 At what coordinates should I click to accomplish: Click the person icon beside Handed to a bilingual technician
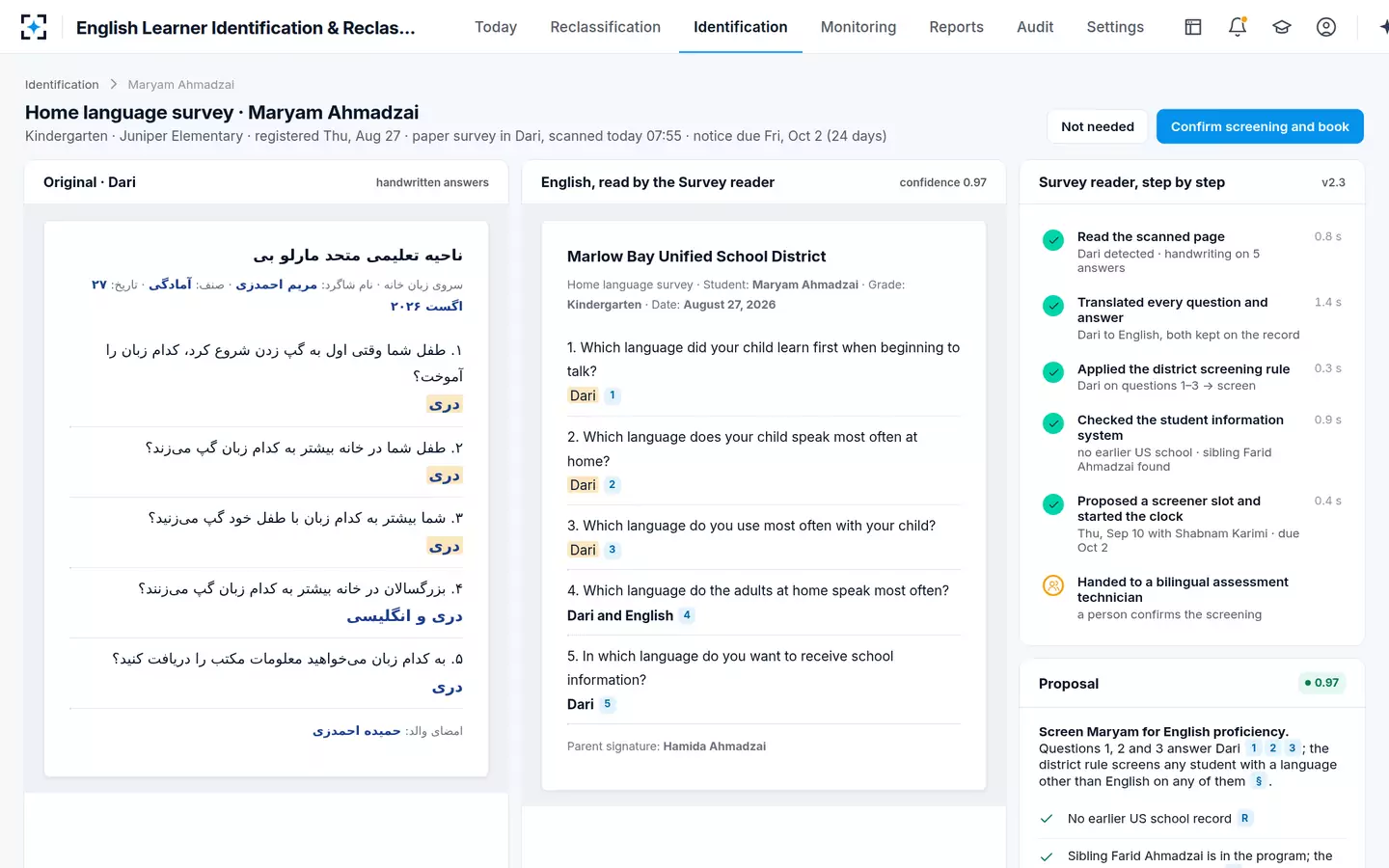[1053, 585]
